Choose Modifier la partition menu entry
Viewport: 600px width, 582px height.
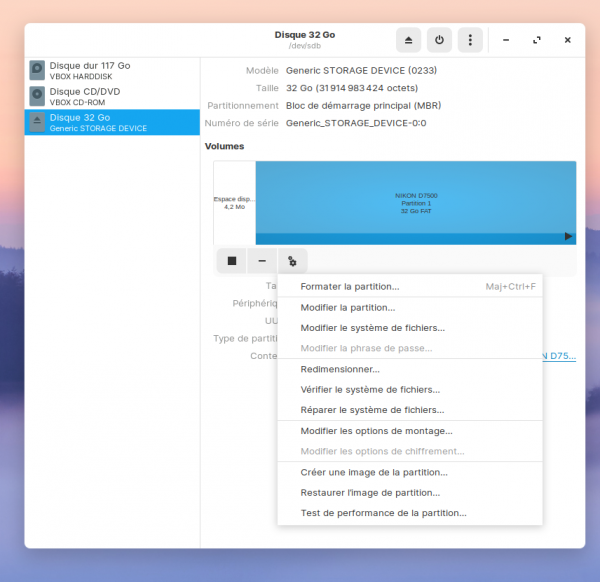pyautogui.click(x=347, y=308)
